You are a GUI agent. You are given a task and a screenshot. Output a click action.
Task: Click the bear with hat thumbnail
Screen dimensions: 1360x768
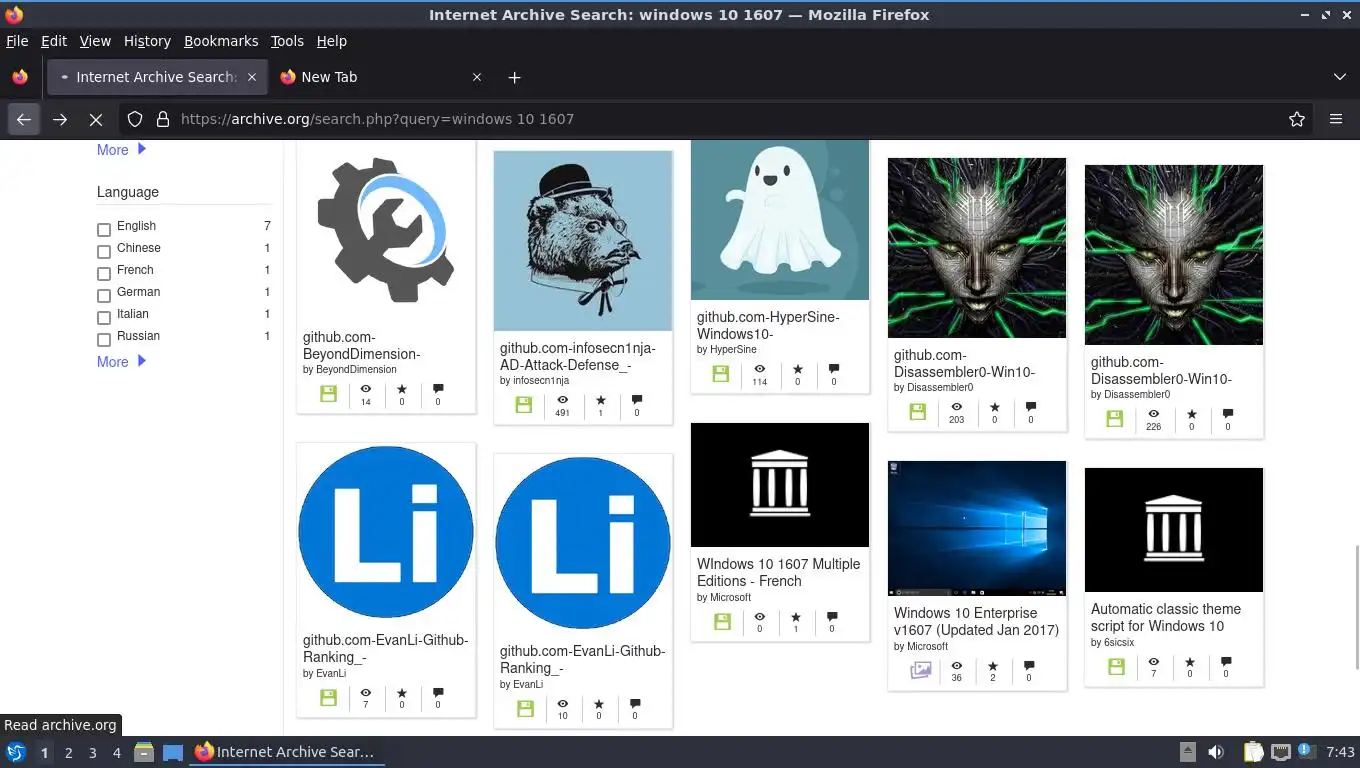tap(583, 241)
